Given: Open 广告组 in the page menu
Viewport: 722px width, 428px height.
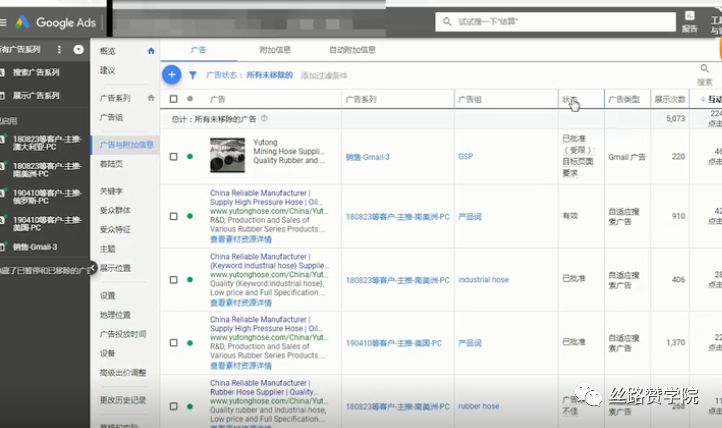Looking at the screenshot, I should pyautogui.click(x=111, y=117).
